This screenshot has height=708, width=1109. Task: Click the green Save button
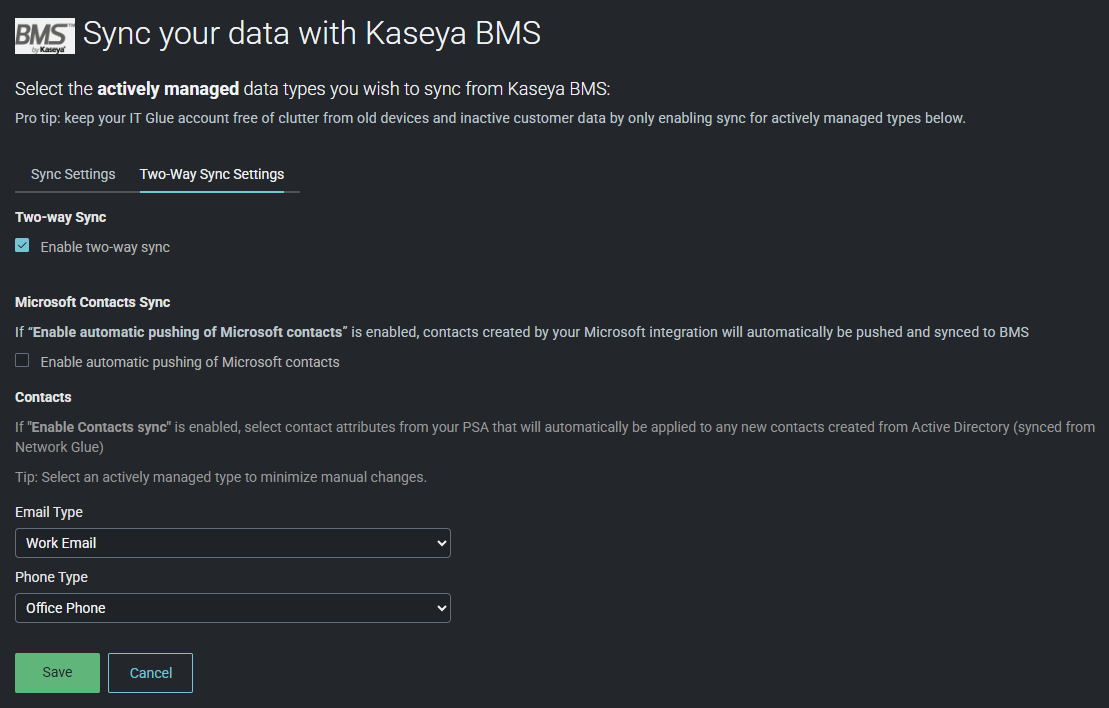click(x=57, y=673)
